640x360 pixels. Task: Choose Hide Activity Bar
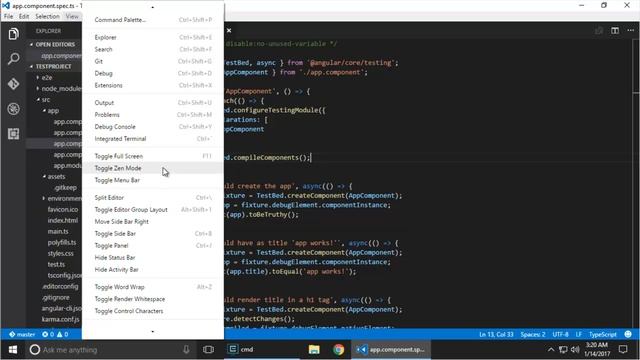(x=153, y=270)
